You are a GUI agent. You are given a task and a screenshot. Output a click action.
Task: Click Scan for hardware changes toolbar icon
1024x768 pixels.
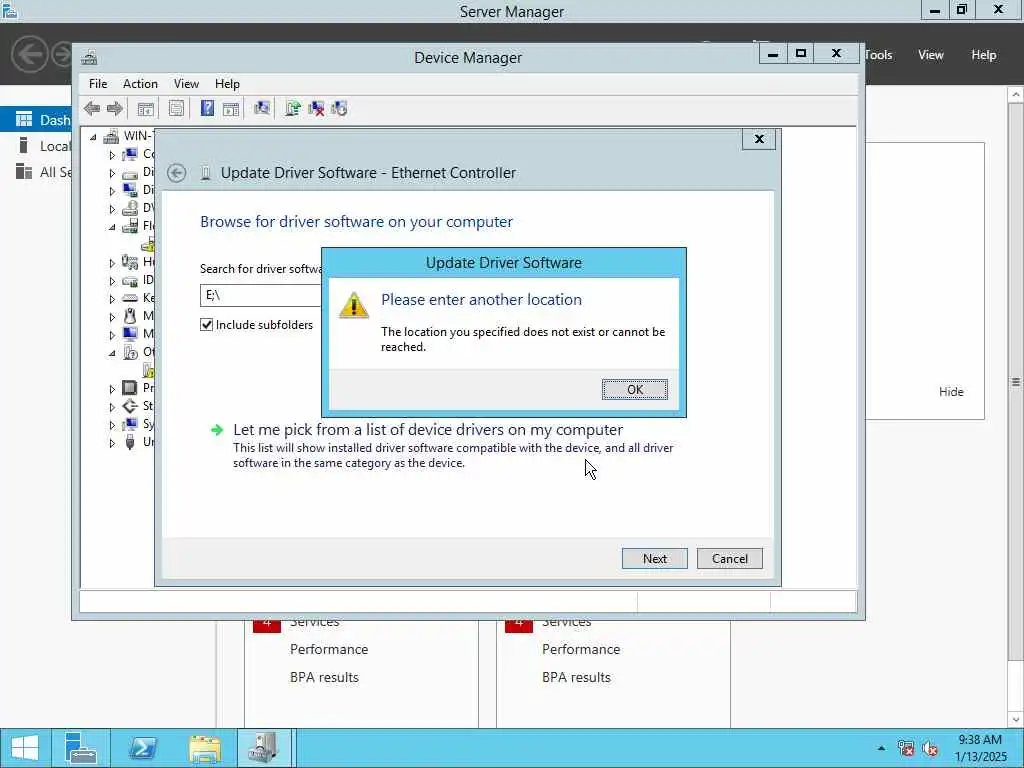click(x=262, y=108)
